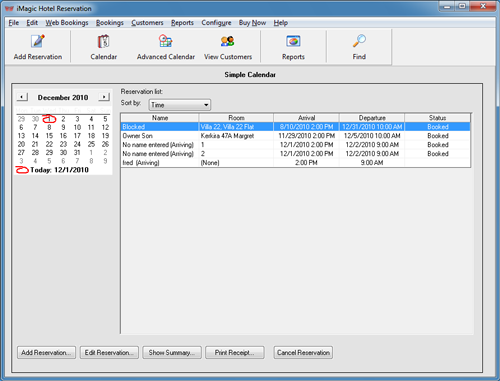This screenshot has width=500, height=381.
Task: Click the Add Reservation toolbar icon
Action: pyautogui.click(x=38, y=41)
